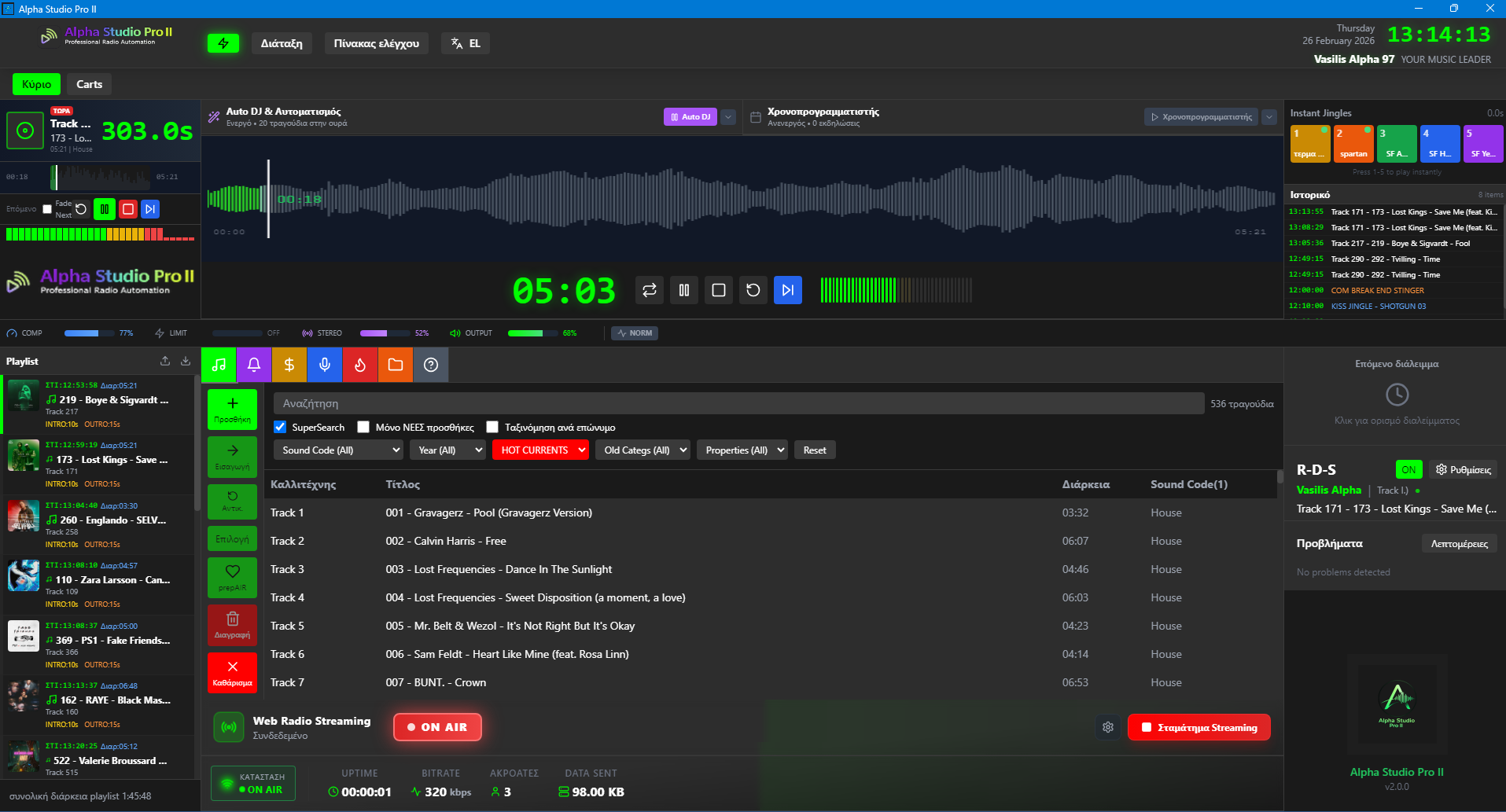
Task: Click the streaming settings gear icon
Action: [x=1107, y=727]
